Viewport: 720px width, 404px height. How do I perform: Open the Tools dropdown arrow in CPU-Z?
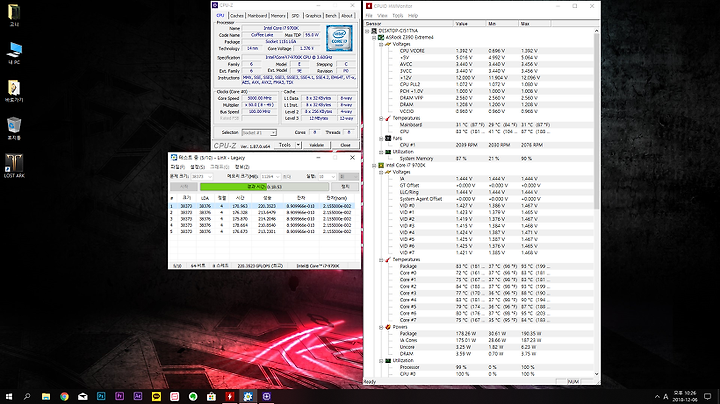point(298,145)
